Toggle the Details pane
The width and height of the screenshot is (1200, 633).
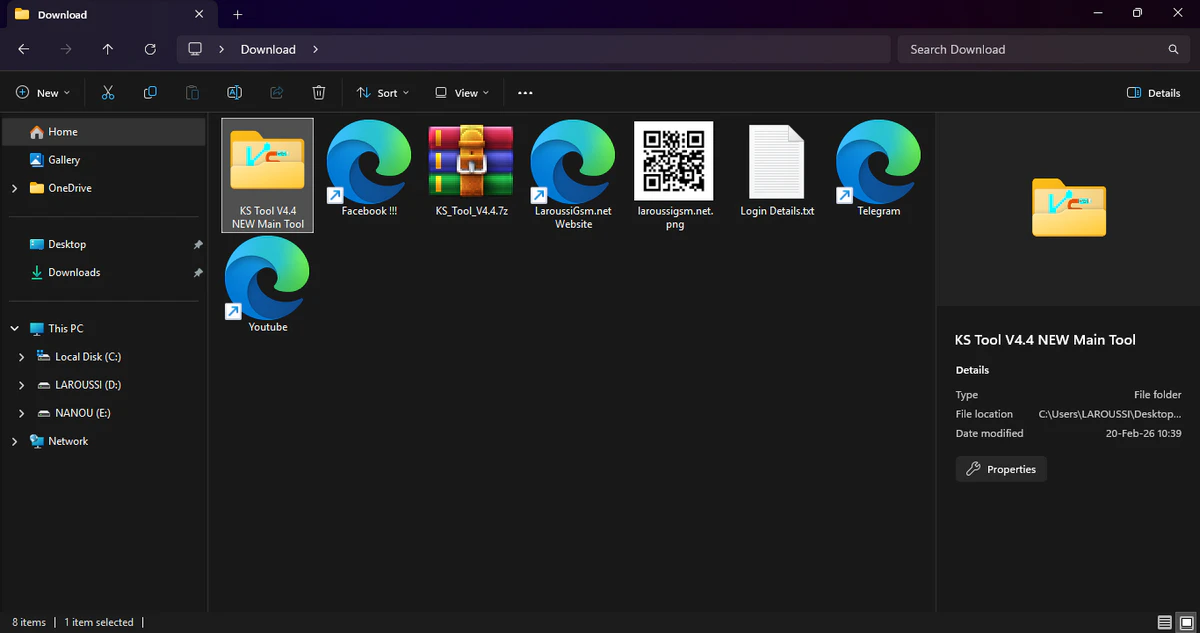pos(1153,93)
